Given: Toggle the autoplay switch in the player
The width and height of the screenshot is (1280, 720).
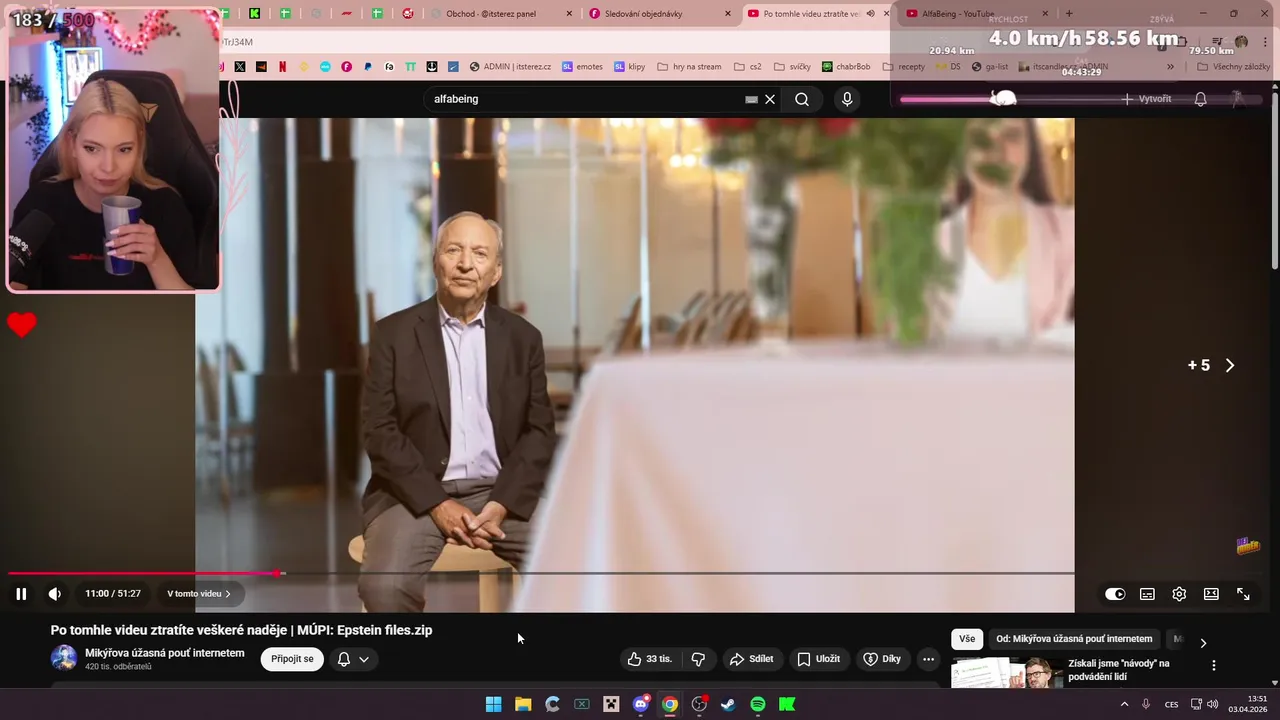Looking at the screenshot, I should click(x=1115, y=594).
